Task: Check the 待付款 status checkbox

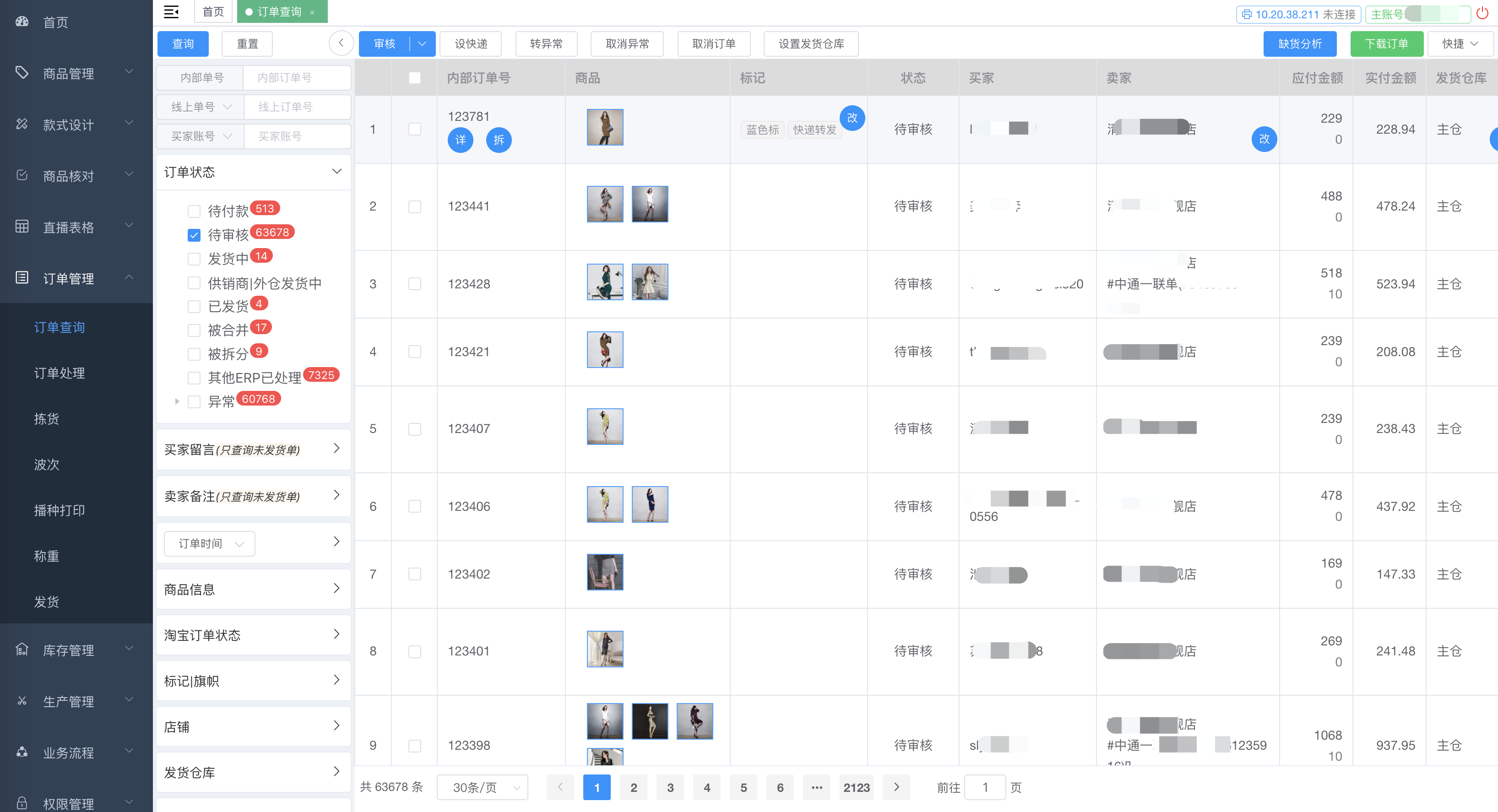Action: 194,211
